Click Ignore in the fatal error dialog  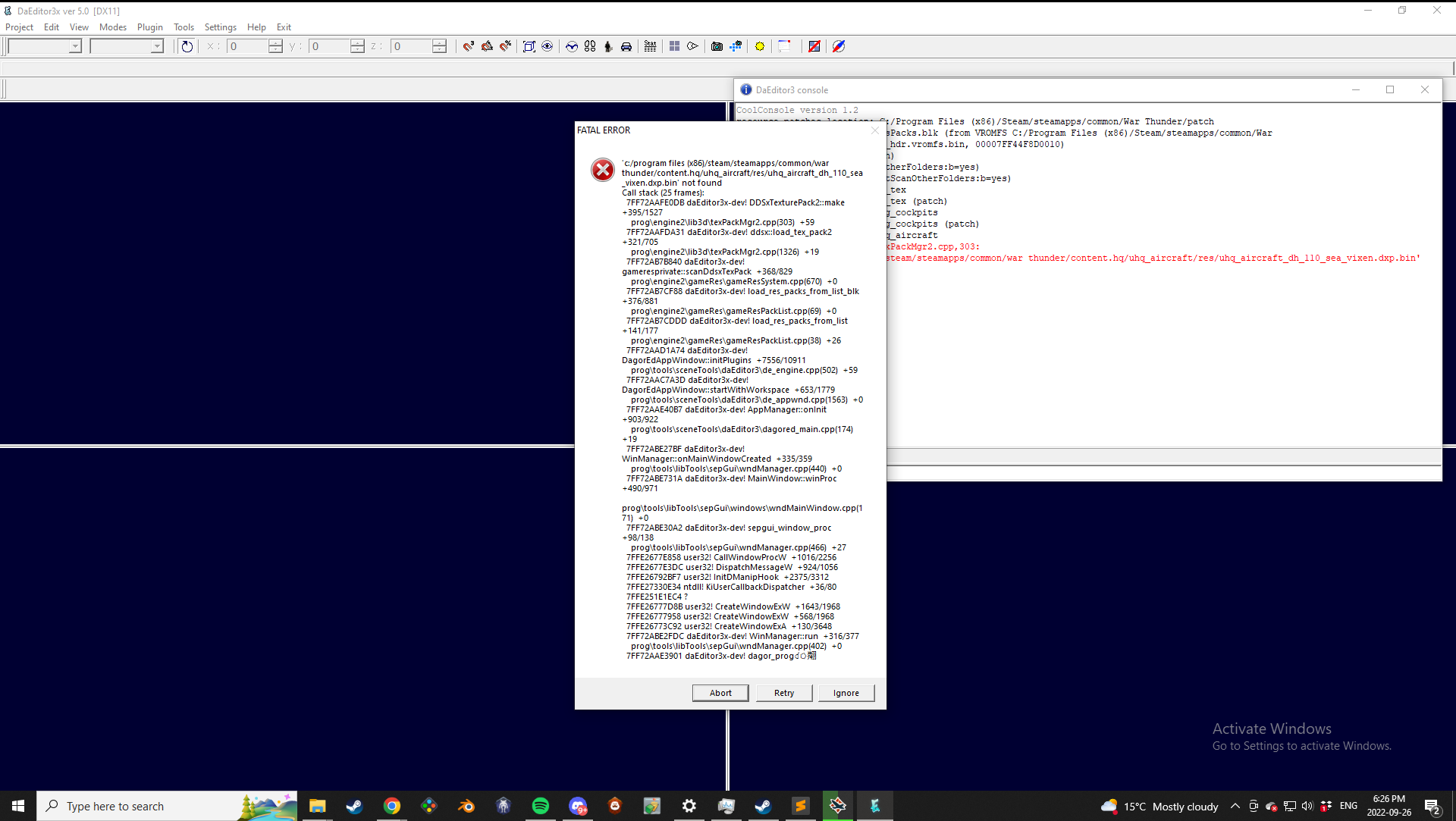pyautogui.click(x=846, y=693)
